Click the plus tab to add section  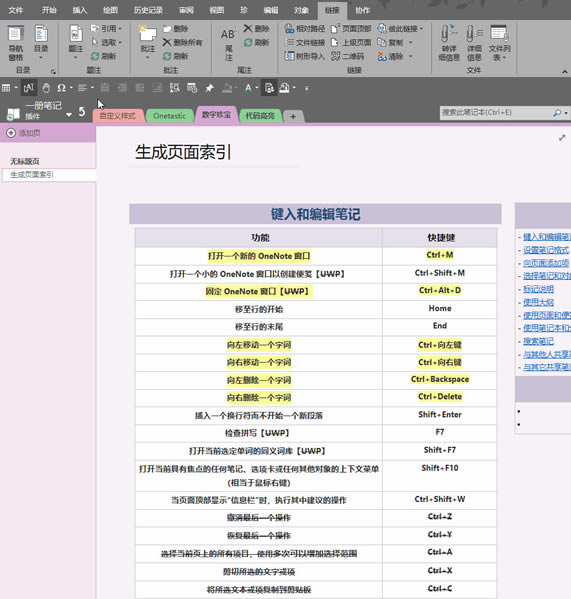click(293, 116)
